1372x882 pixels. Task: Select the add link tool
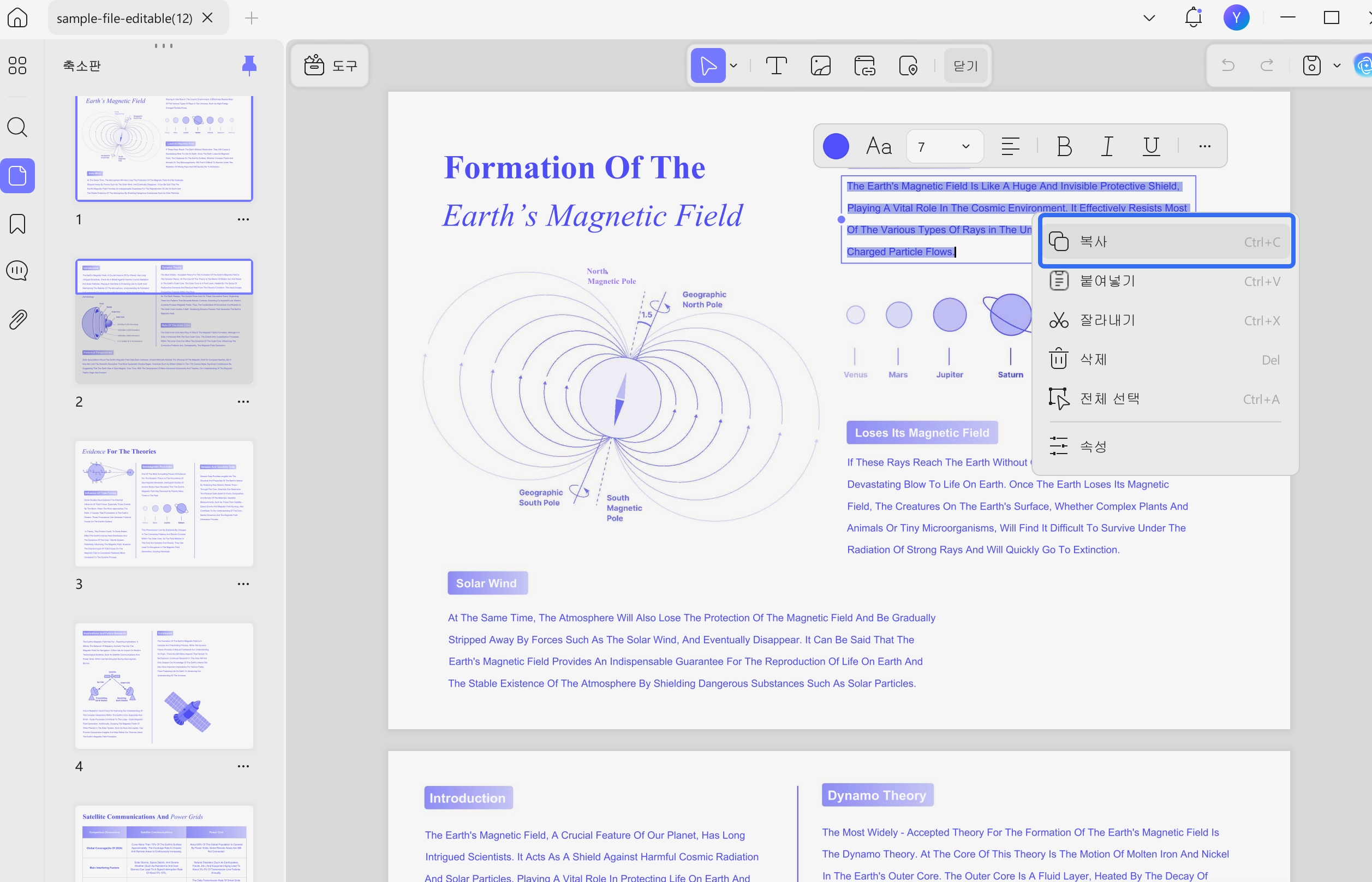click(864, 65)
